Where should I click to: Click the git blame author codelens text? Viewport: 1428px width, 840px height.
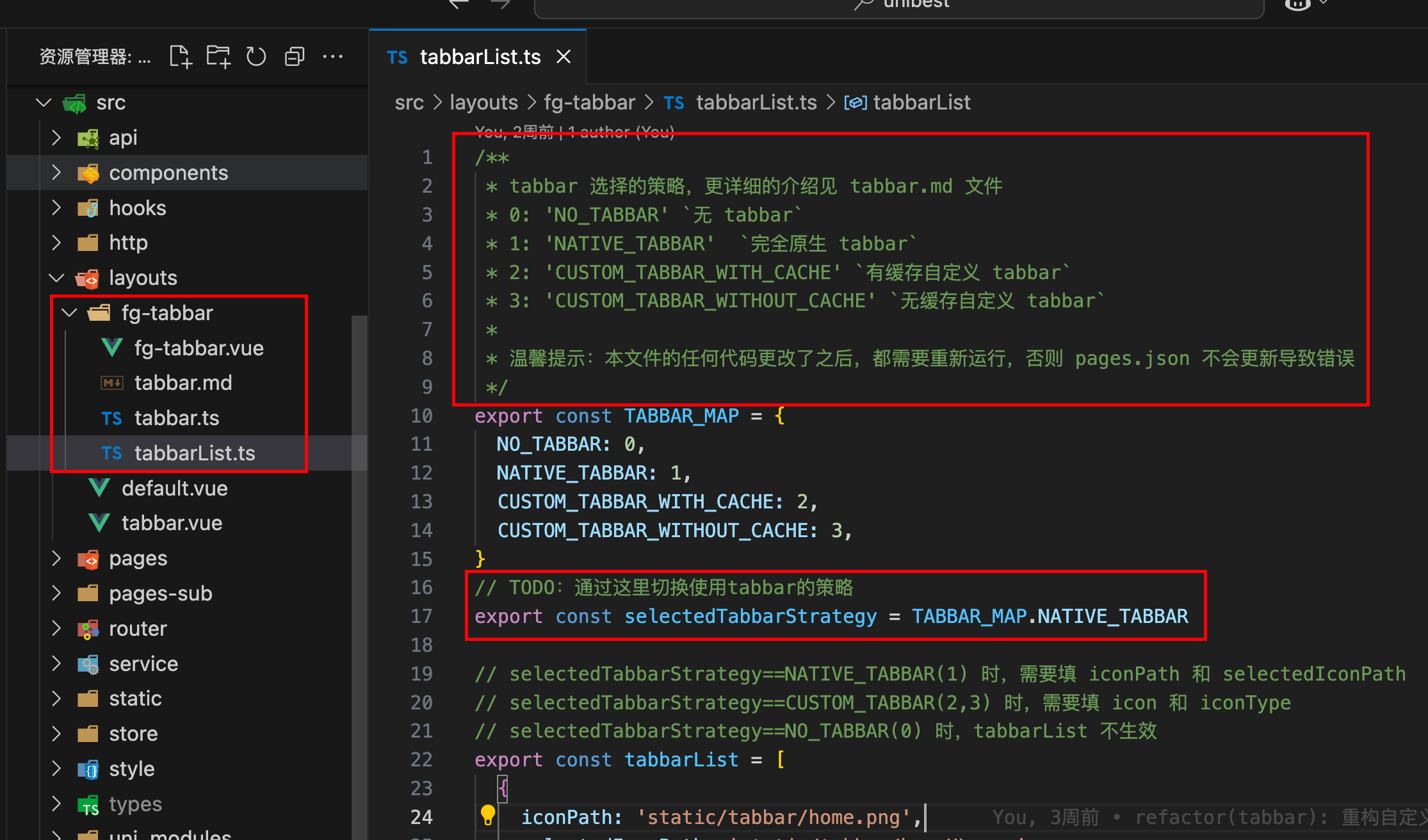click(574, 131)
